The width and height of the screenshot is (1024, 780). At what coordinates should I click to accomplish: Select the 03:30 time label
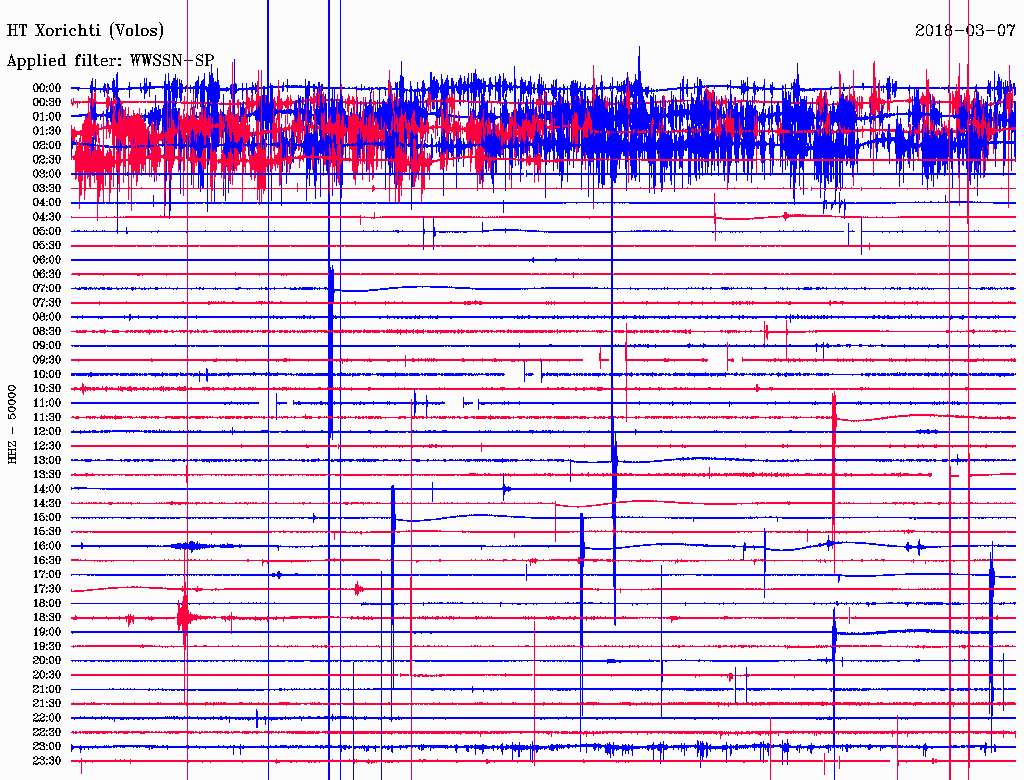pos(47,188)
